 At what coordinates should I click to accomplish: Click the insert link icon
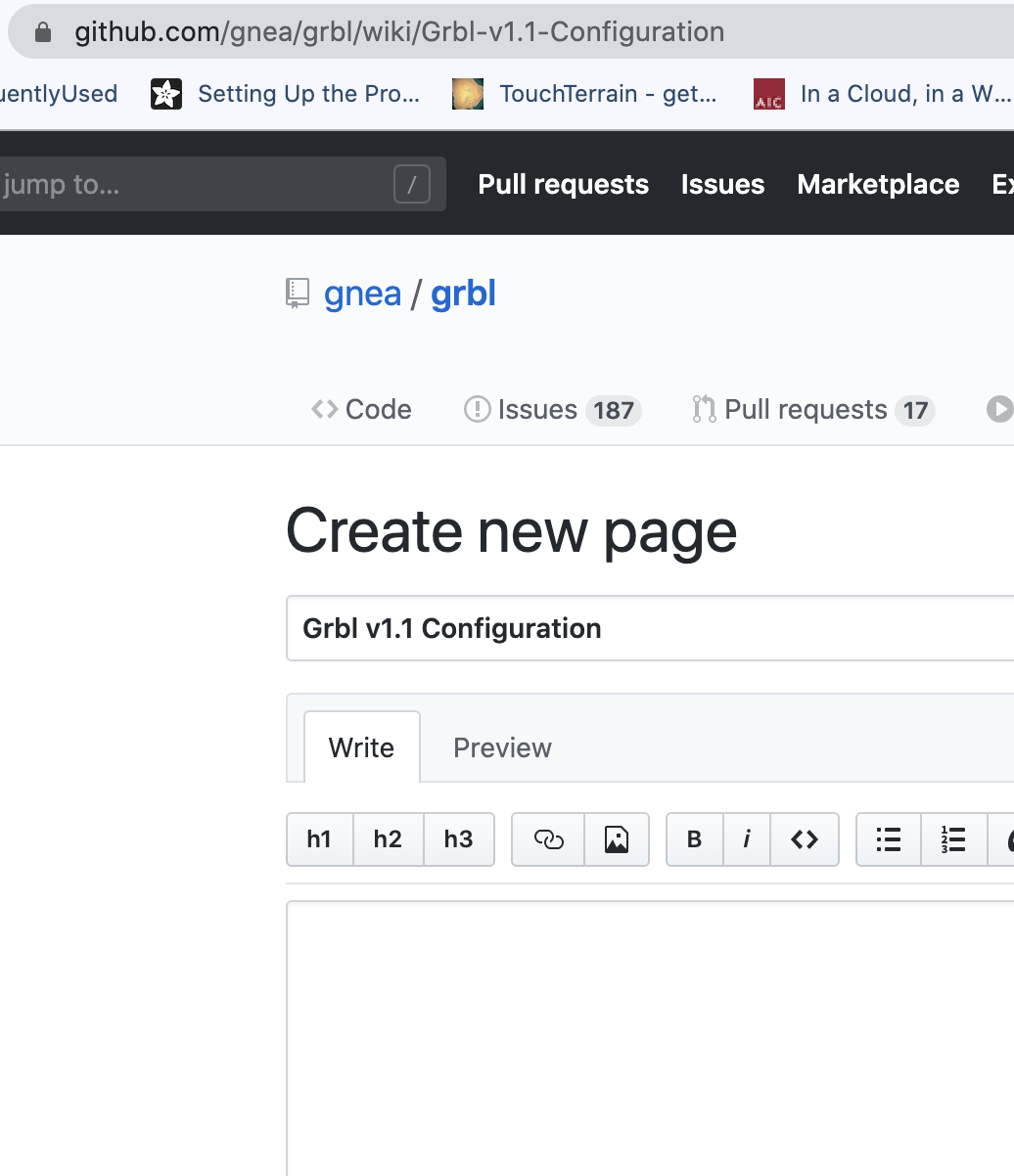548,839
